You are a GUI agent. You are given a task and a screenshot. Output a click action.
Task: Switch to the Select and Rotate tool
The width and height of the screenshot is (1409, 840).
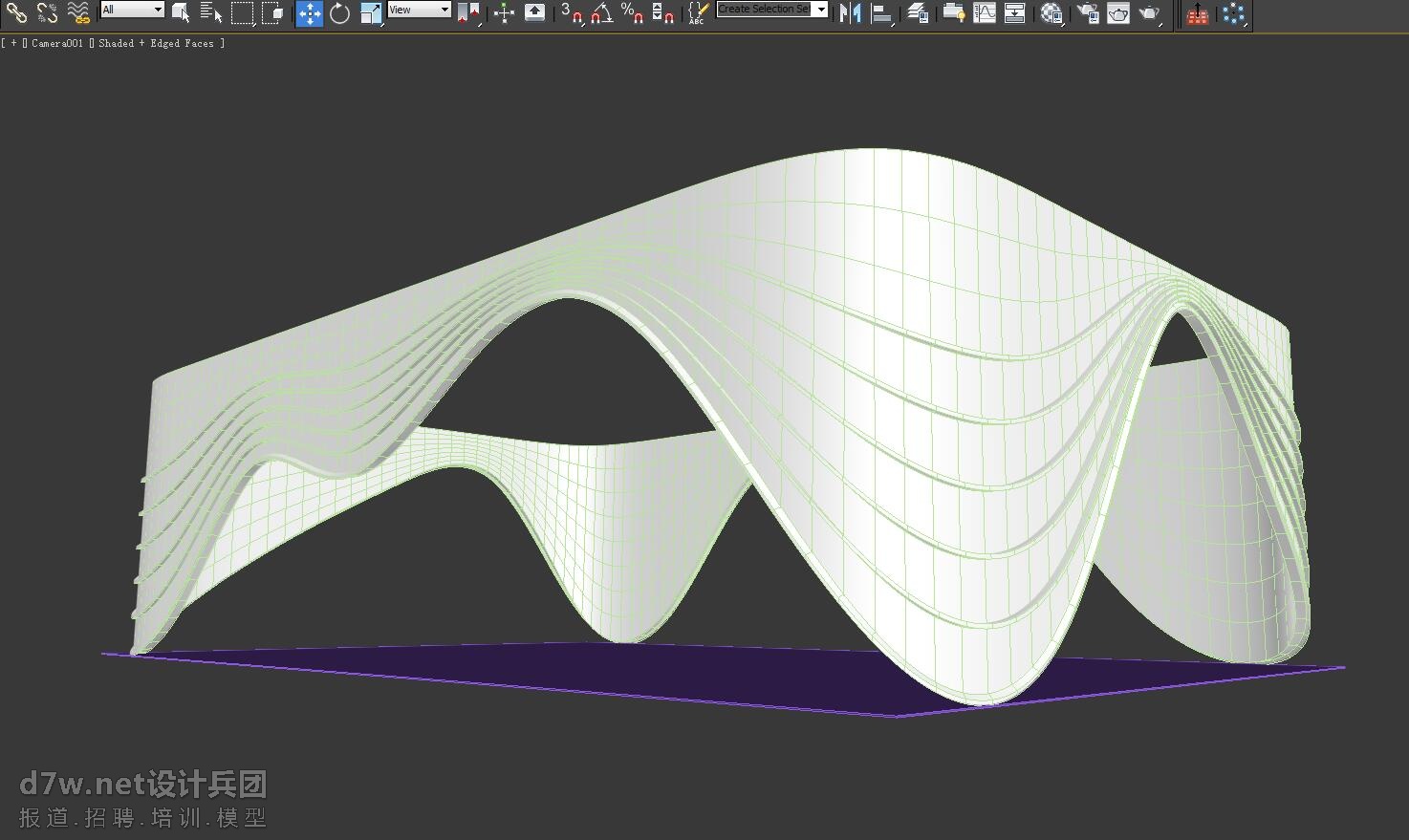[339, 12]
